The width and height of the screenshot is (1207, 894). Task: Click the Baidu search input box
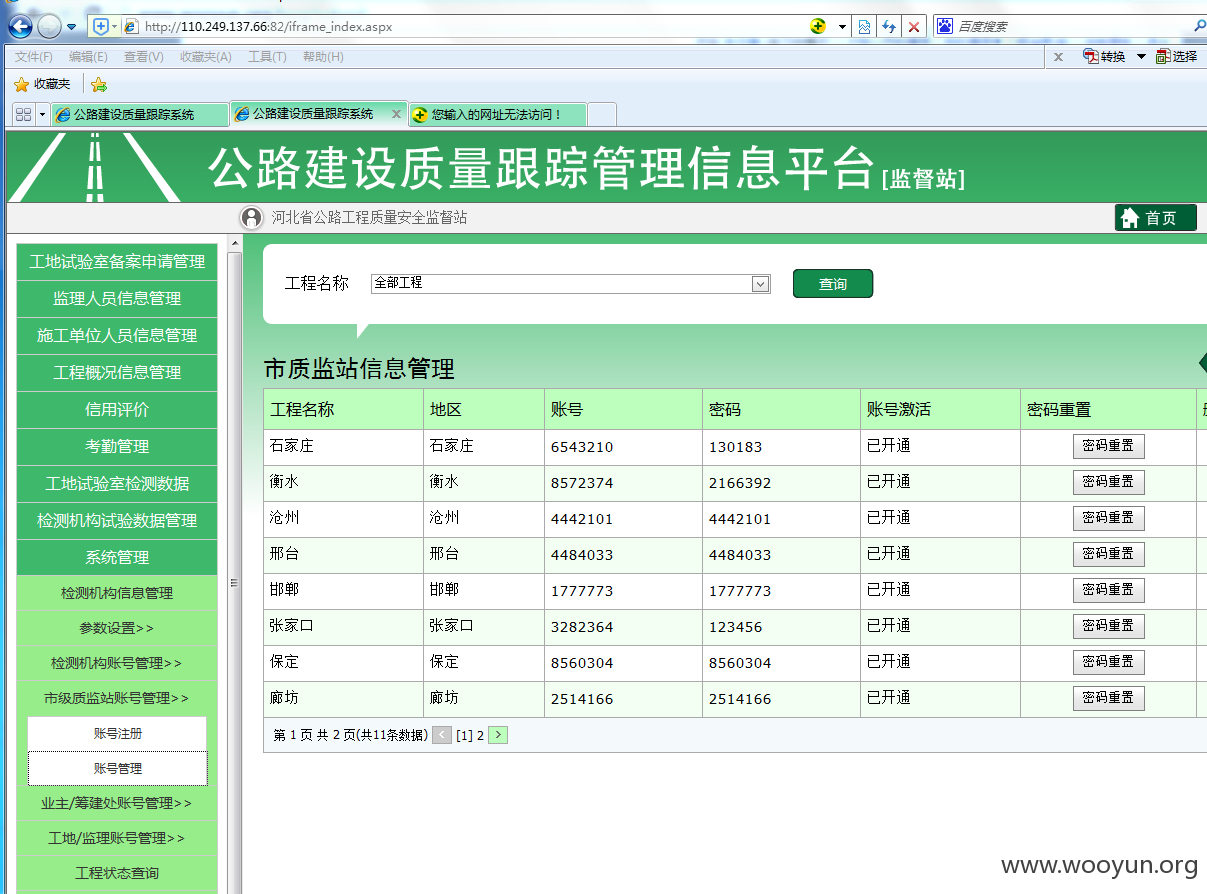(x=1072, y=27)
